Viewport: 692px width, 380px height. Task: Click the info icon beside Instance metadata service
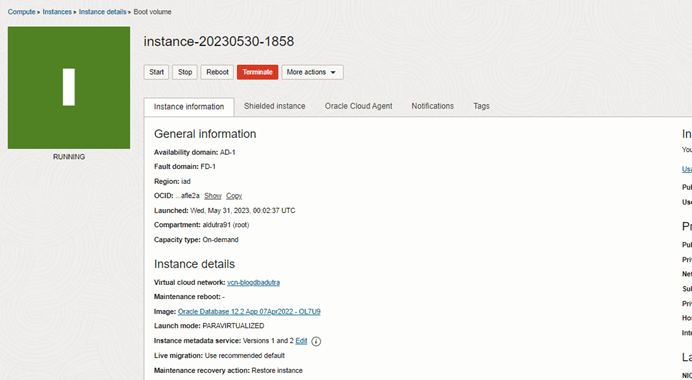coord(316,341)
